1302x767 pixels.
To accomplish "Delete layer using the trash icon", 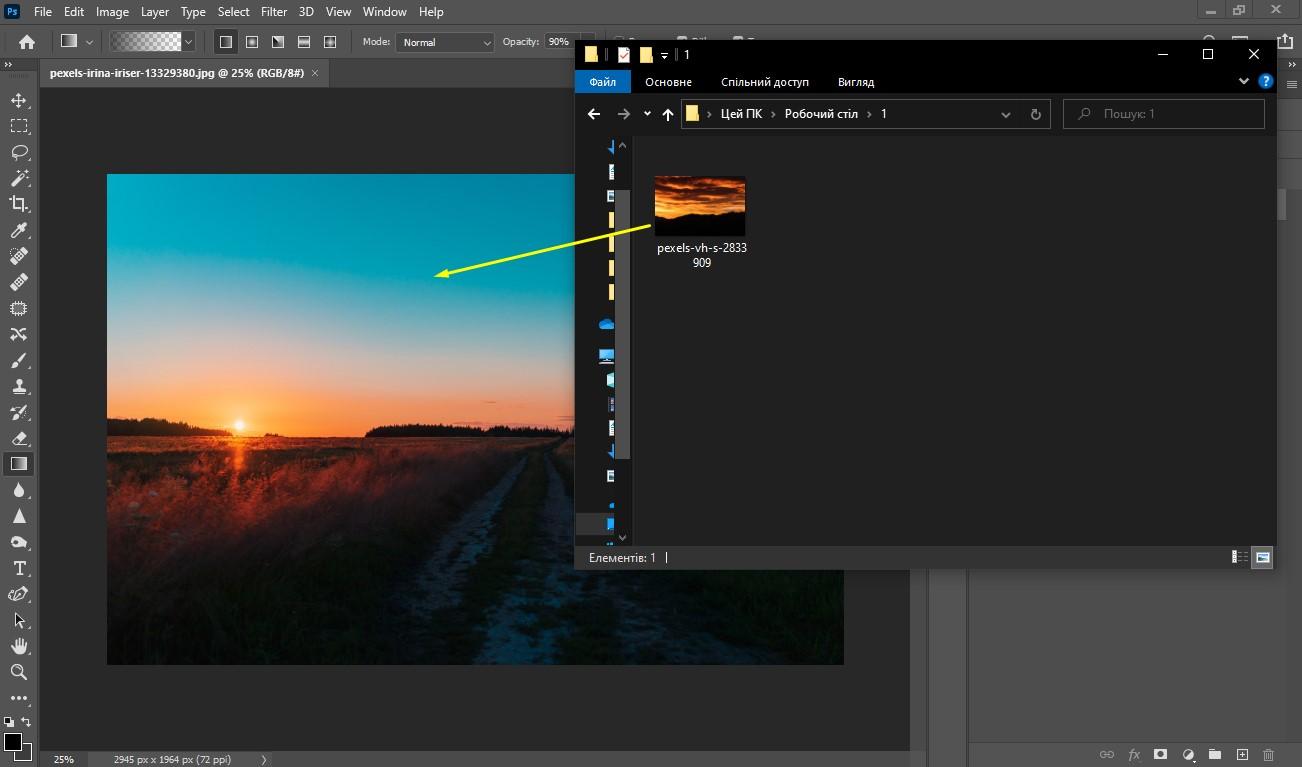I will pos(1269,755).
